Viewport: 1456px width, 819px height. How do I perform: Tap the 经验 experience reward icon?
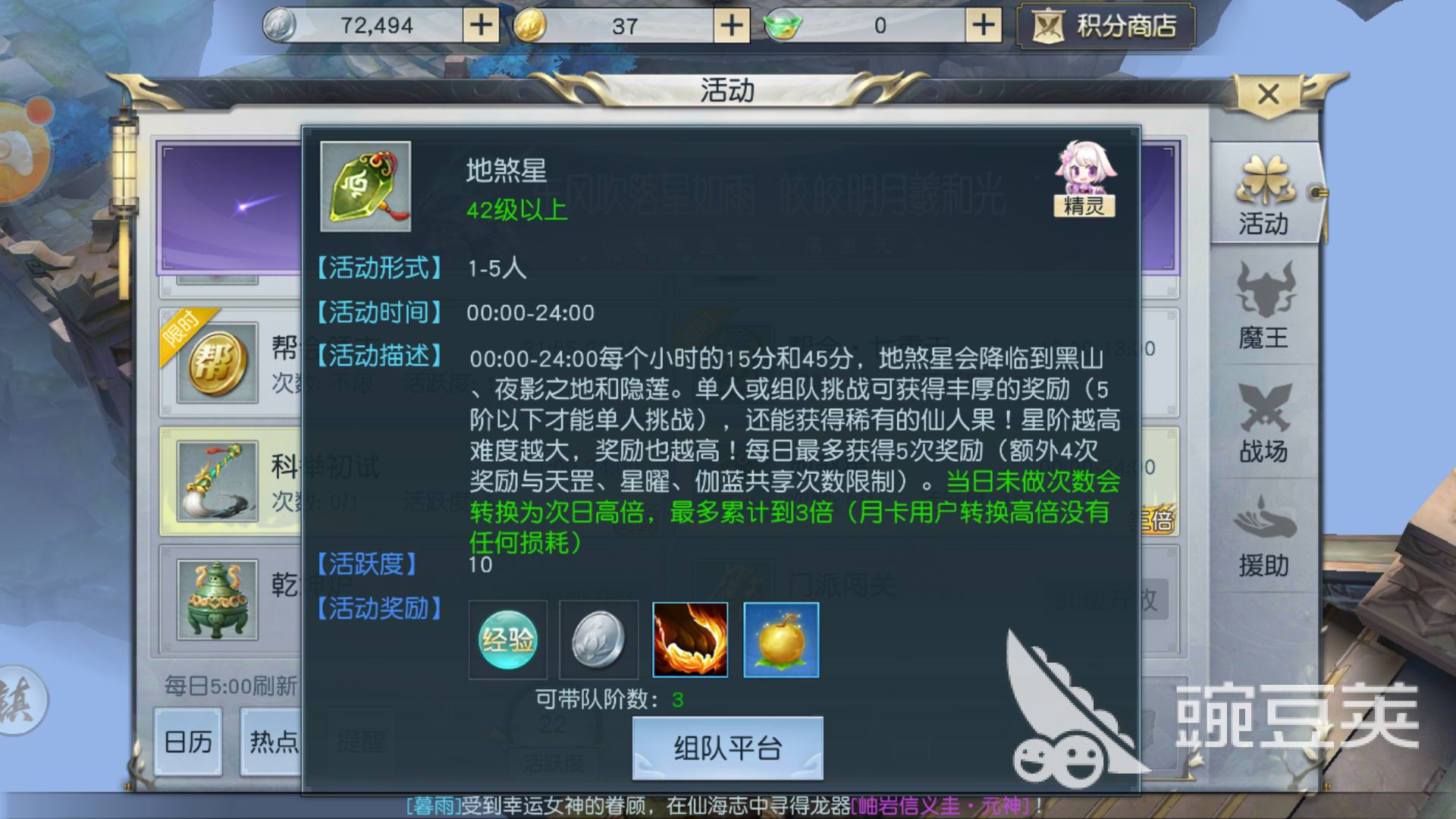pos(507,640)
